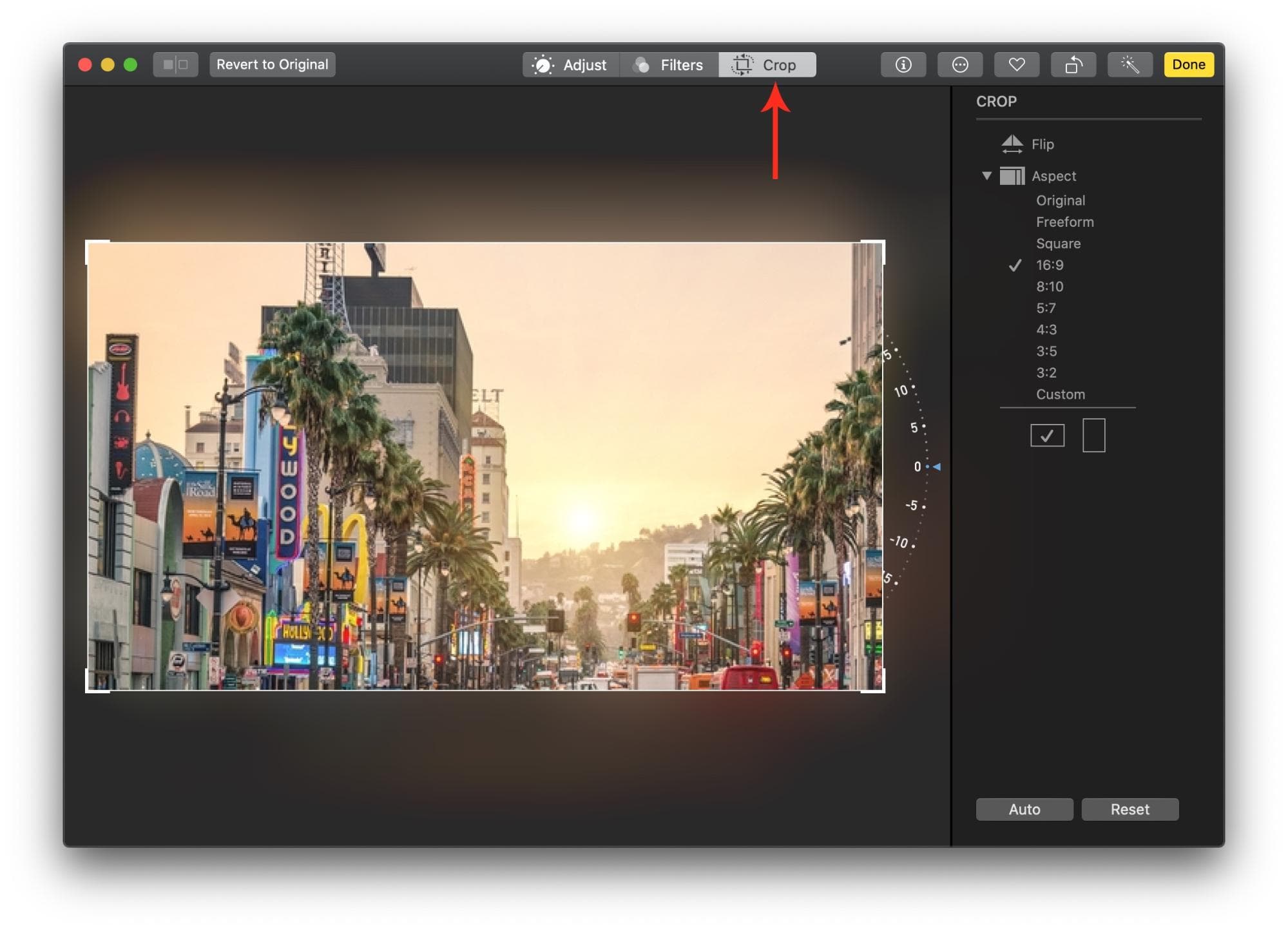The height and width of the screenshot is (931, 1288).
Task: Select the Freeform crop option
Action: coord(1062,221)
